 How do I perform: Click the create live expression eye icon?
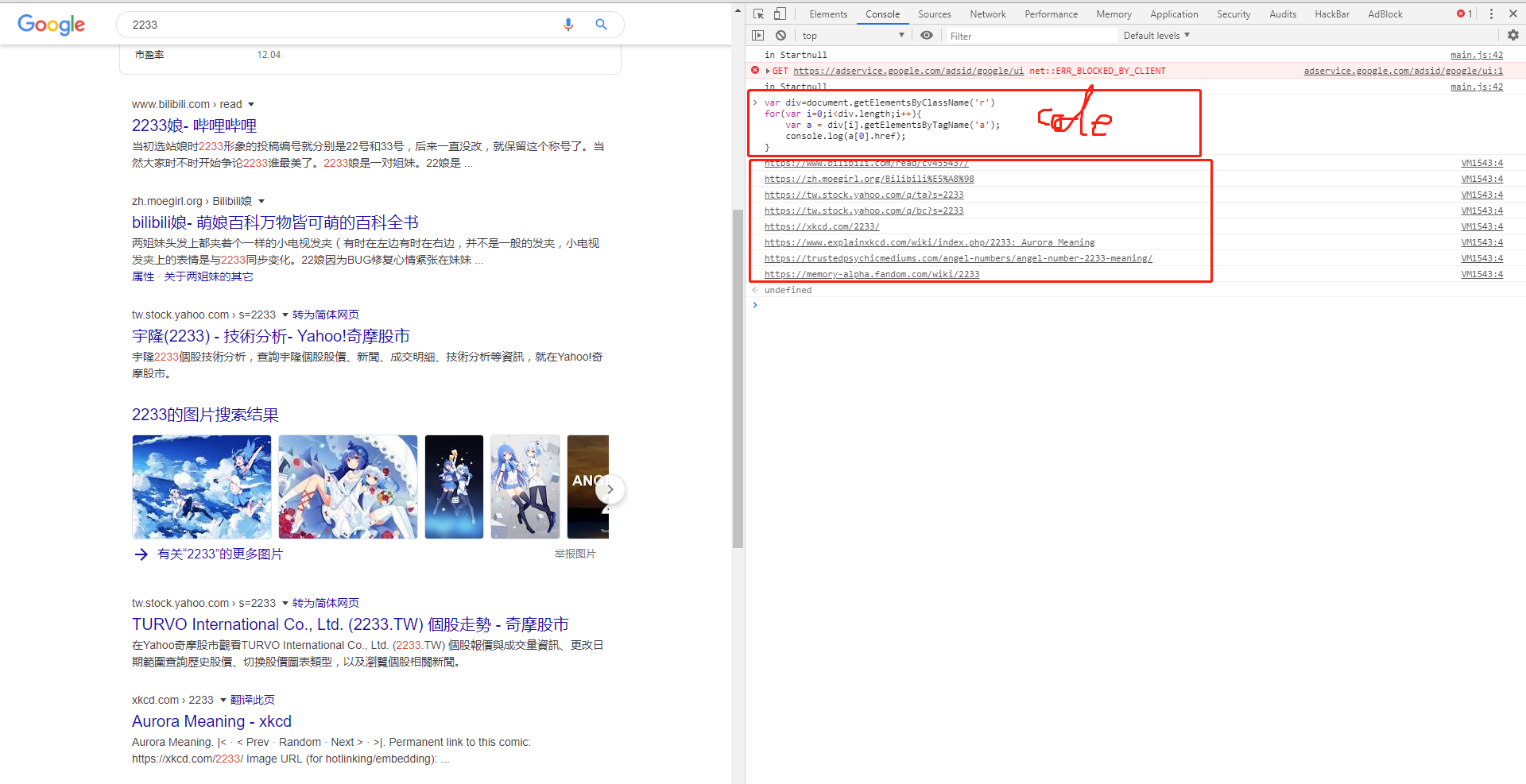pyautogui.click(x=927, y=35)
